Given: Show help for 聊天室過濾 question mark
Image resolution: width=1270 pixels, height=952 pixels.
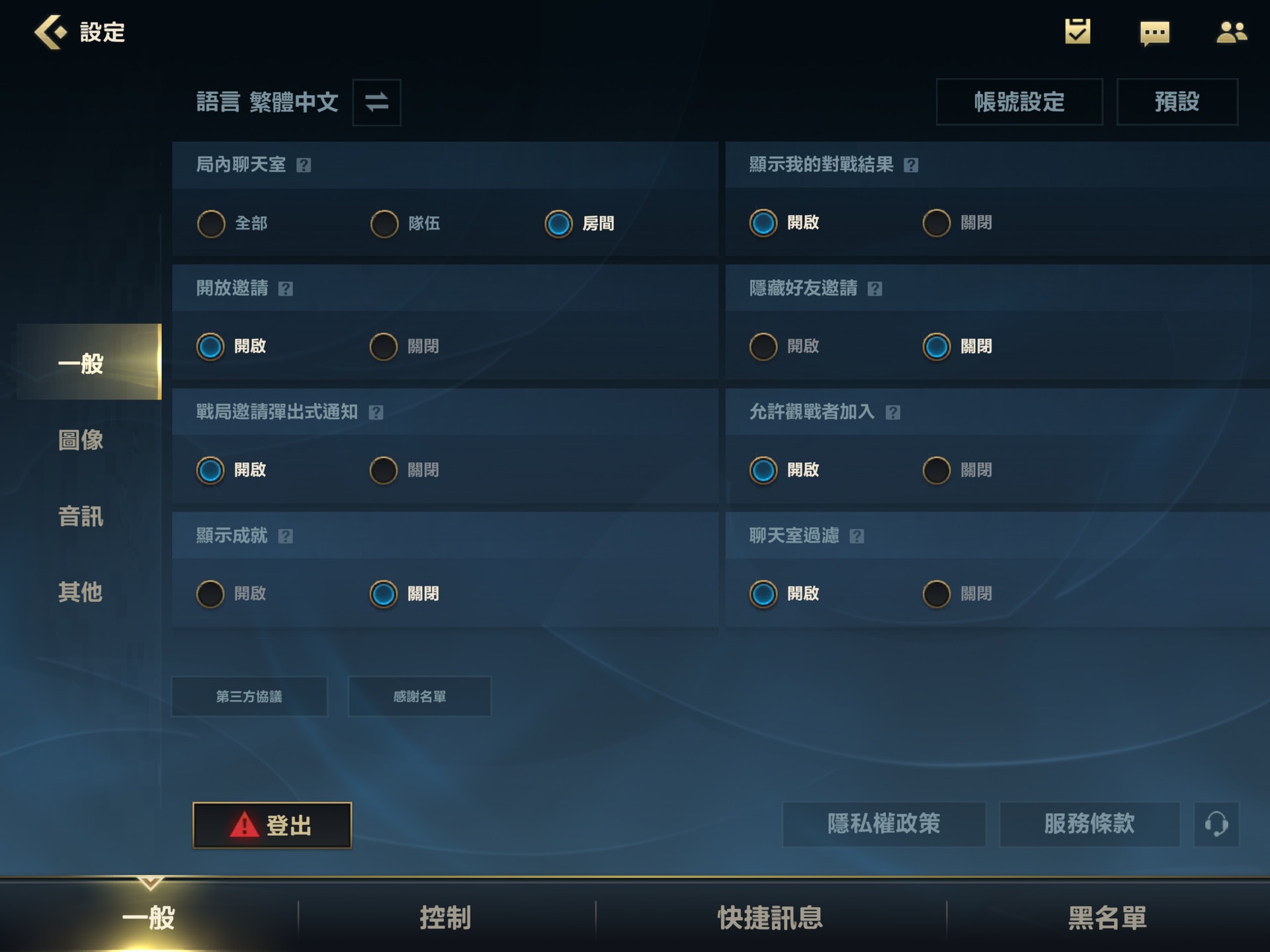Looking at the screenshot, I should [x=857, y=536].
